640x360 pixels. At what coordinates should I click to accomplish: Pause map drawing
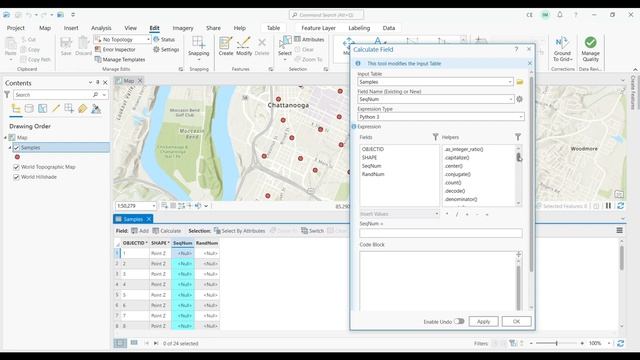(608, 206)
